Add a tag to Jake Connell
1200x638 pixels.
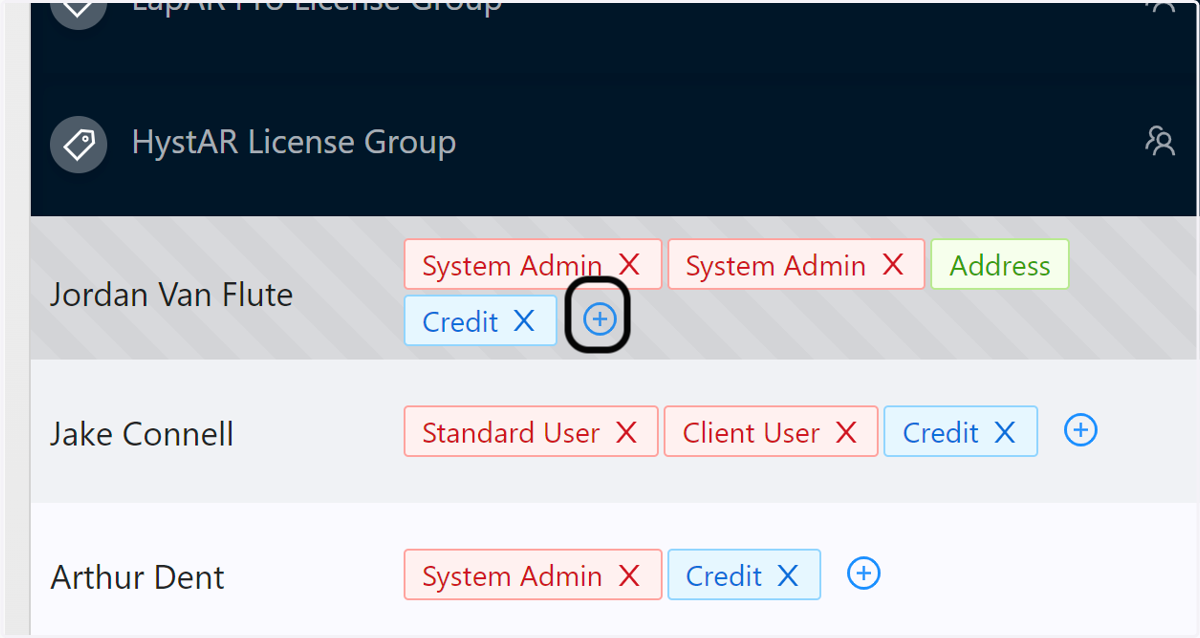point(1080,431)
